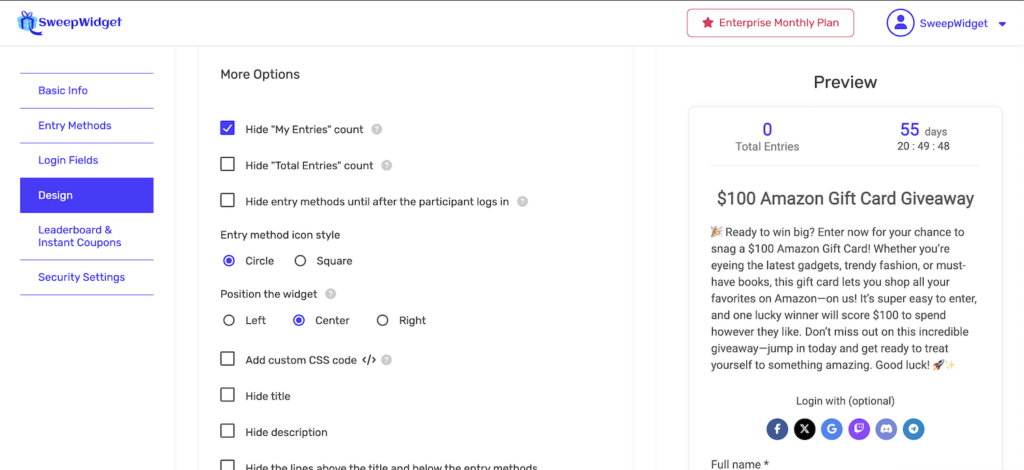
Task: Click the SweepWidget logo
Action: 69,22
